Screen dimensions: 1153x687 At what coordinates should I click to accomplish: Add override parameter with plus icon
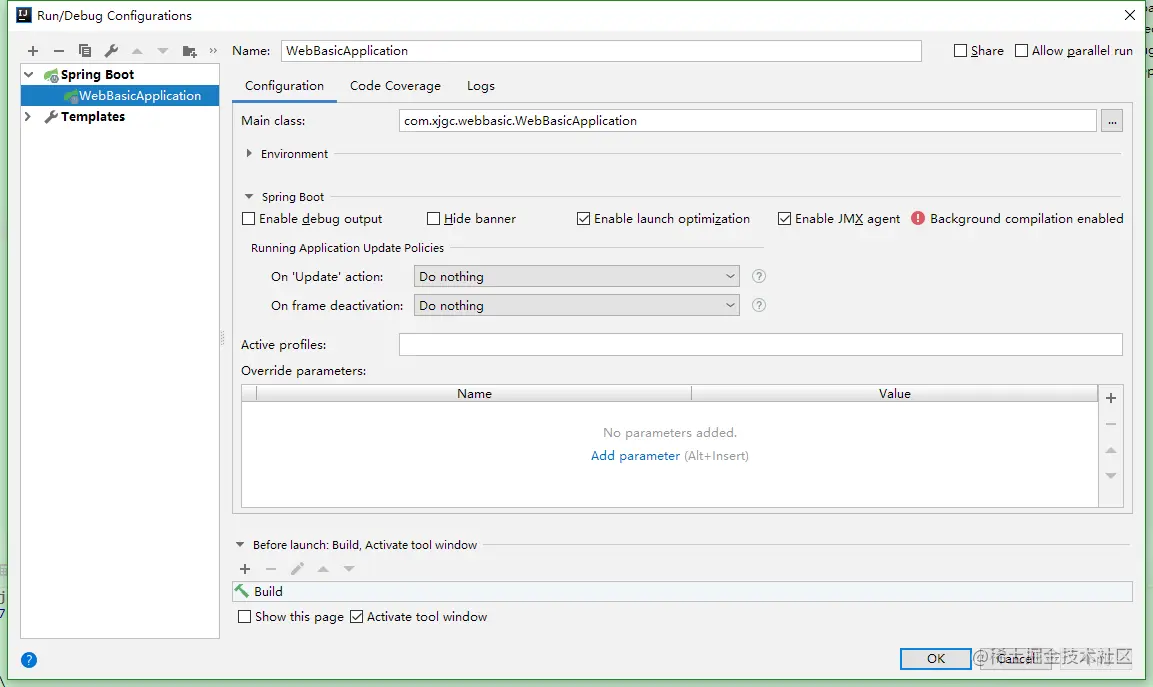pos(1111,398)
